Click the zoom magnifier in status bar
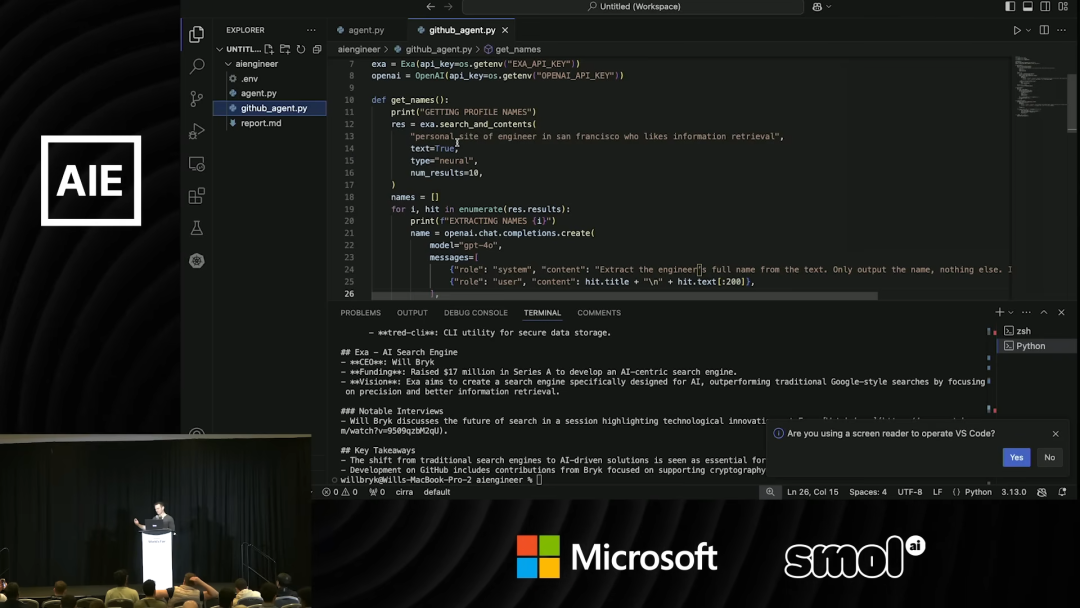Viewport: 1080px width, 608px height. point(770,492)
